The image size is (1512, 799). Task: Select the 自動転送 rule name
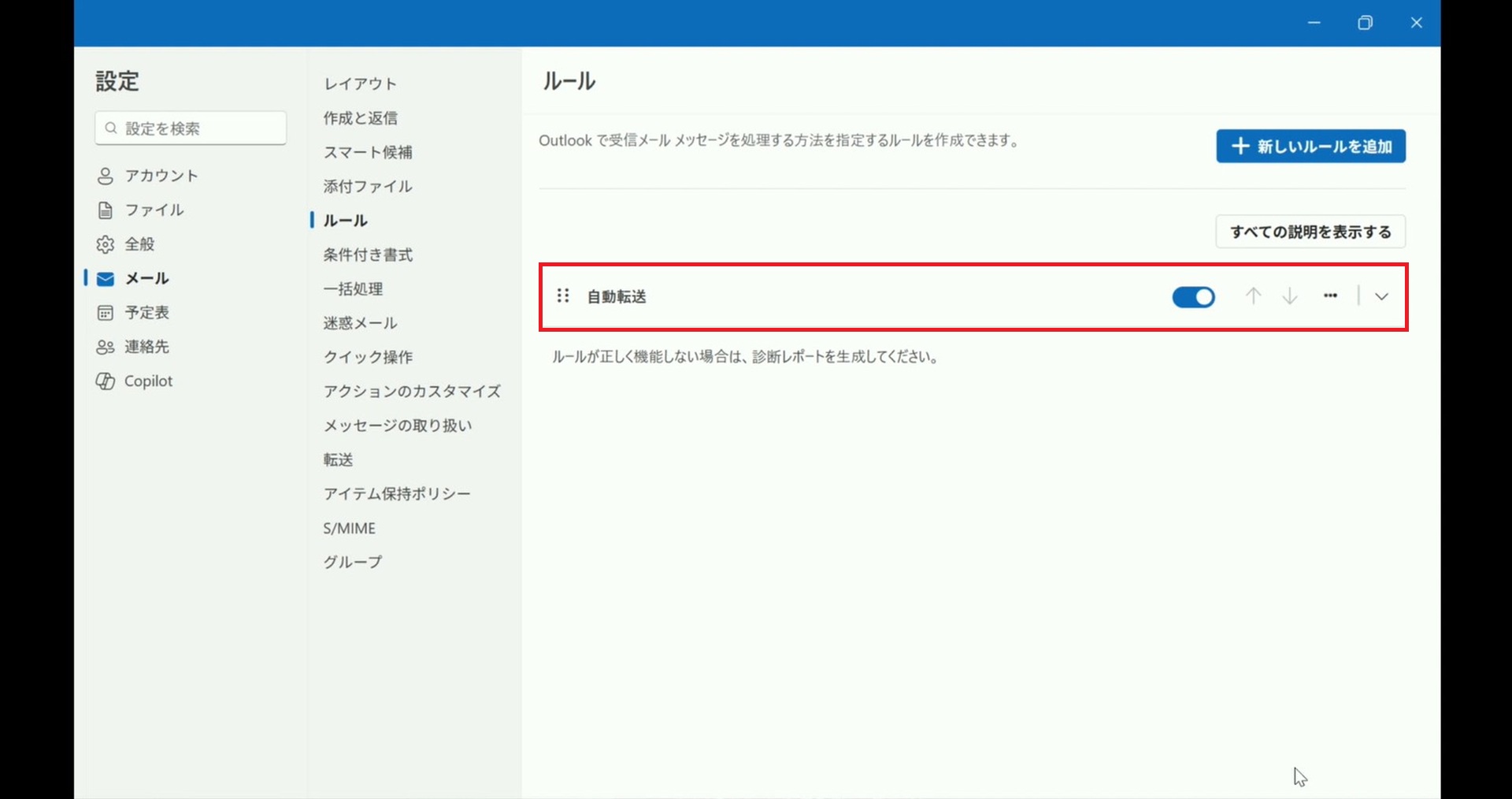pos(617,297)
